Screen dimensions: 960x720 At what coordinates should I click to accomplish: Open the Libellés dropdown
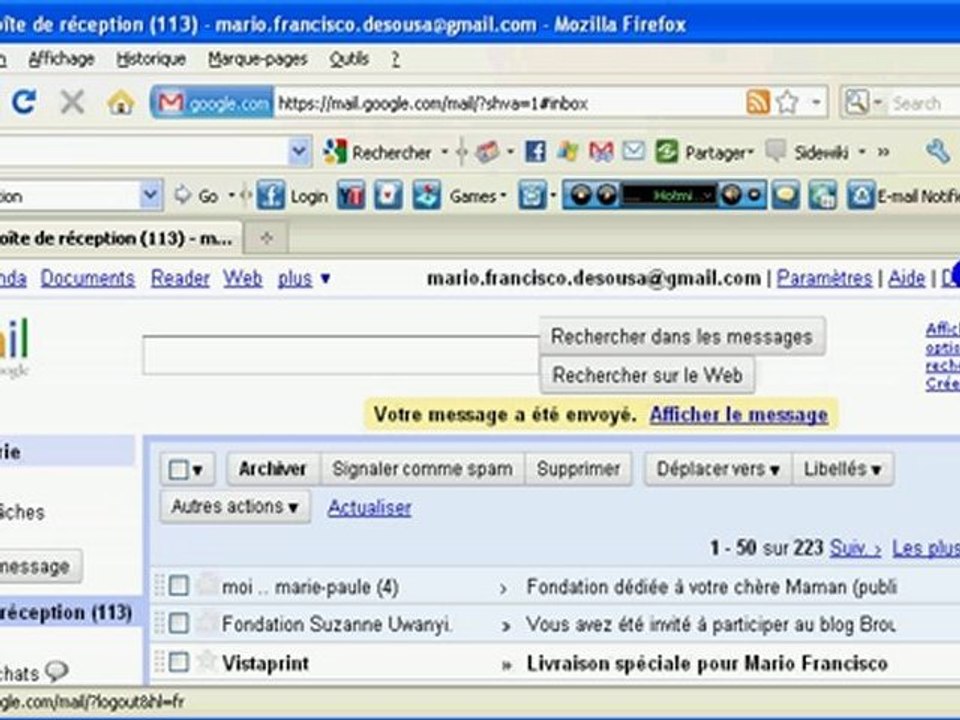pyautogui.click(x=842, y=469)
